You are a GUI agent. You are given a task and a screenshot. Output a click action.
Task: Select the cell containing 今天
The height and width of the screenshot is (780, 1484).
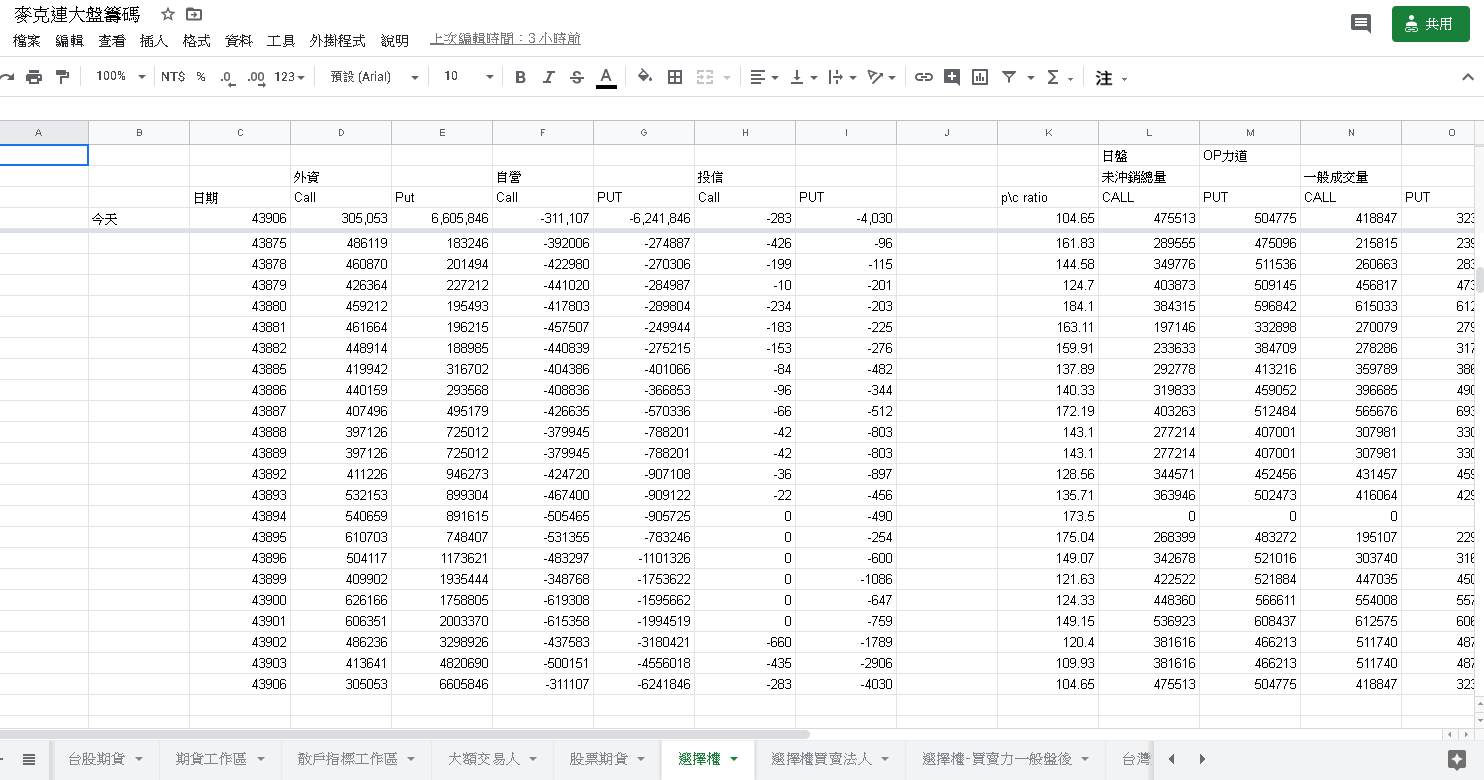(x=139, y=218)
